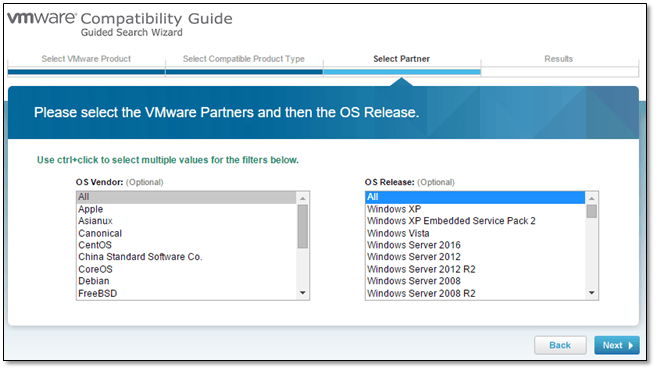Choose Windows Server 2012 release
This screenshot has height=370, width=656.
click(x=475, y=257)
